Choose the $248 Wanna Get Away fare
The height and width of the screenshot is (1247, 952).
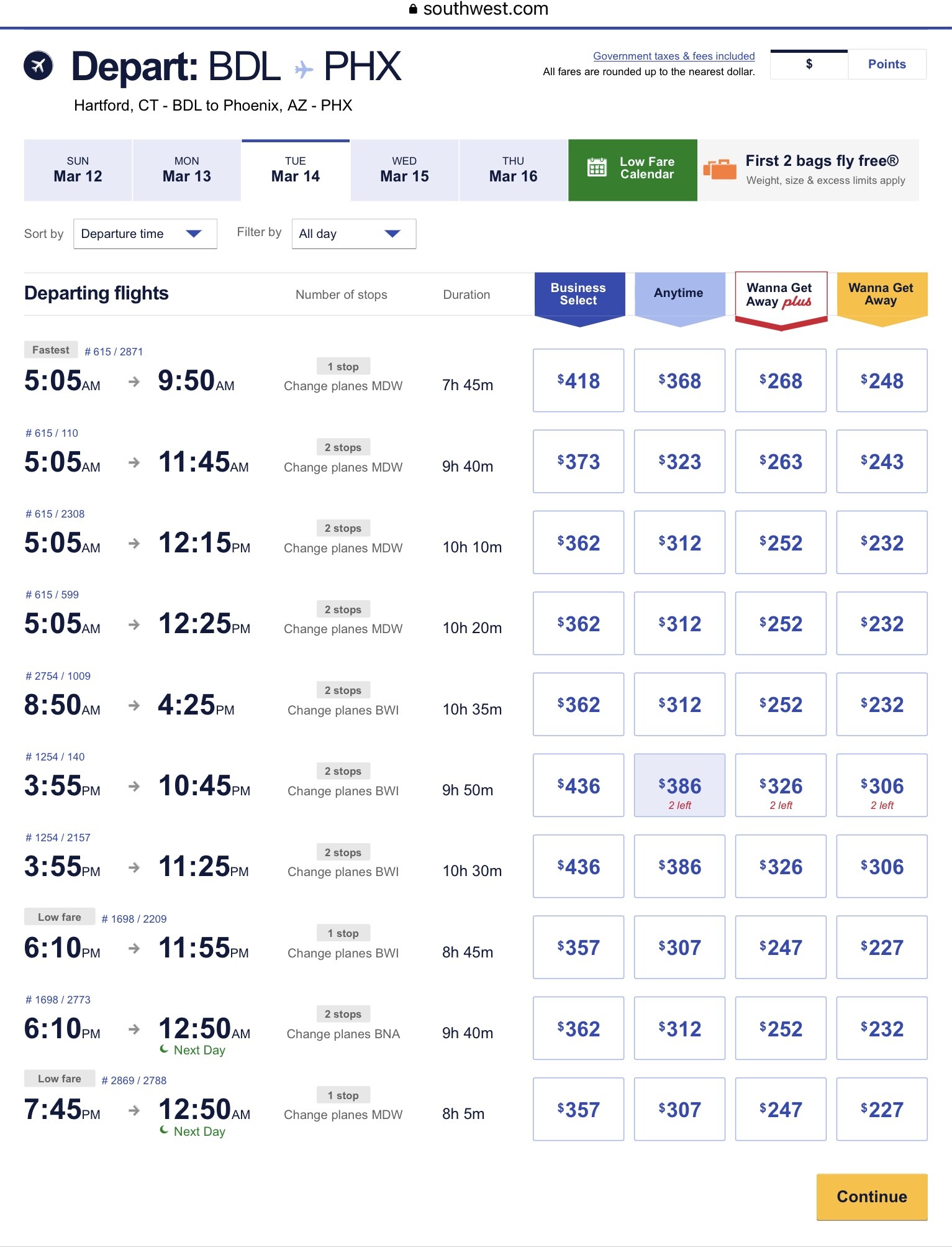click(881, 380)
